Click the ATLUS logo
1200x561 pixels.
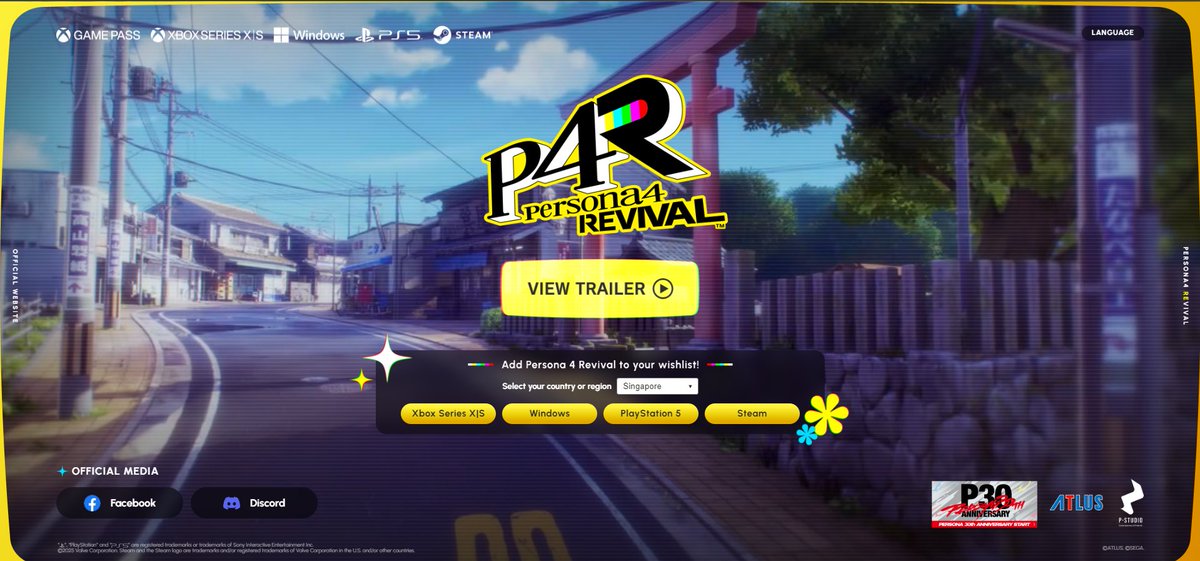tap(1077, 503)
